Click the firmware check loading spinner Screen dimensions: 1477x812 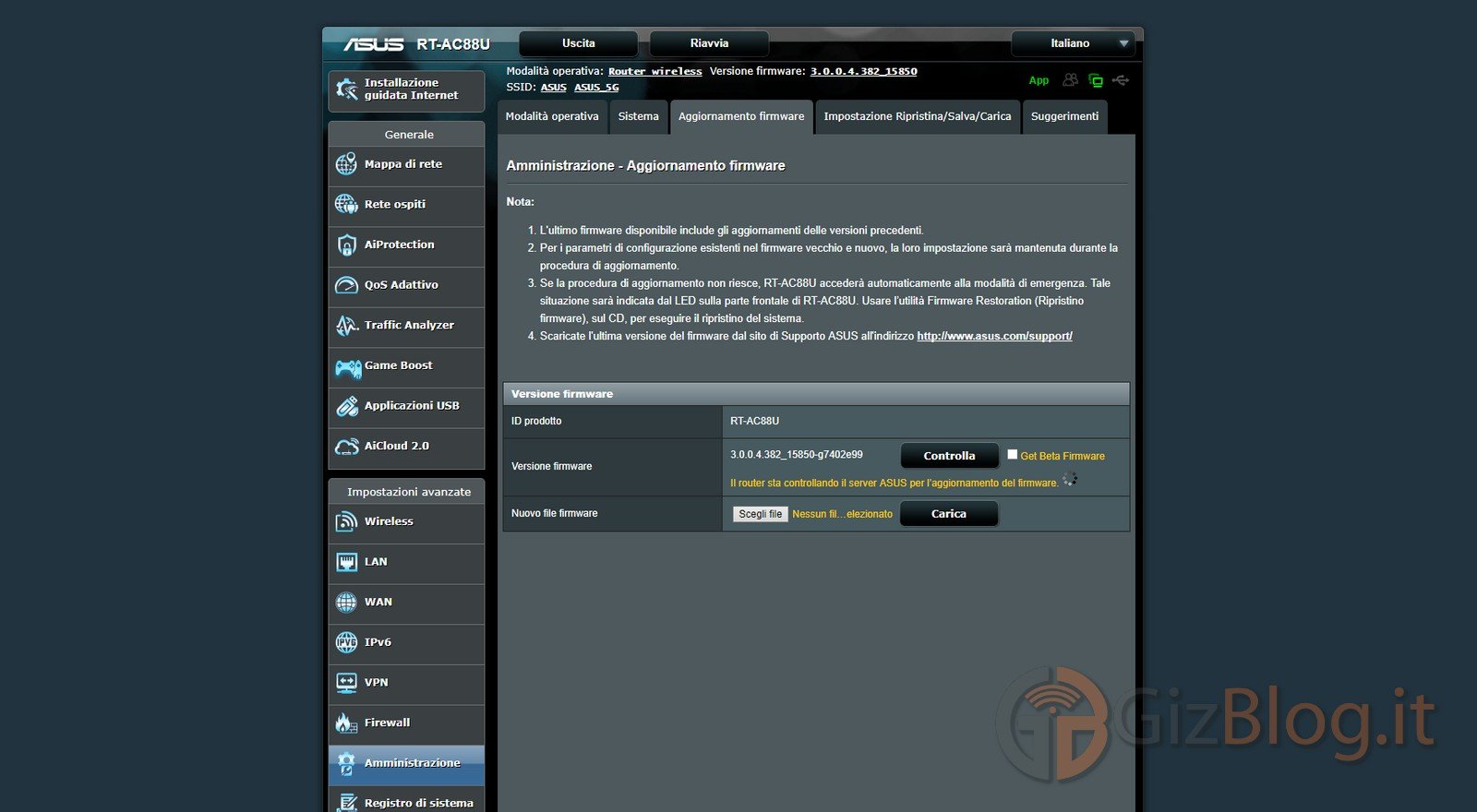1070,479
